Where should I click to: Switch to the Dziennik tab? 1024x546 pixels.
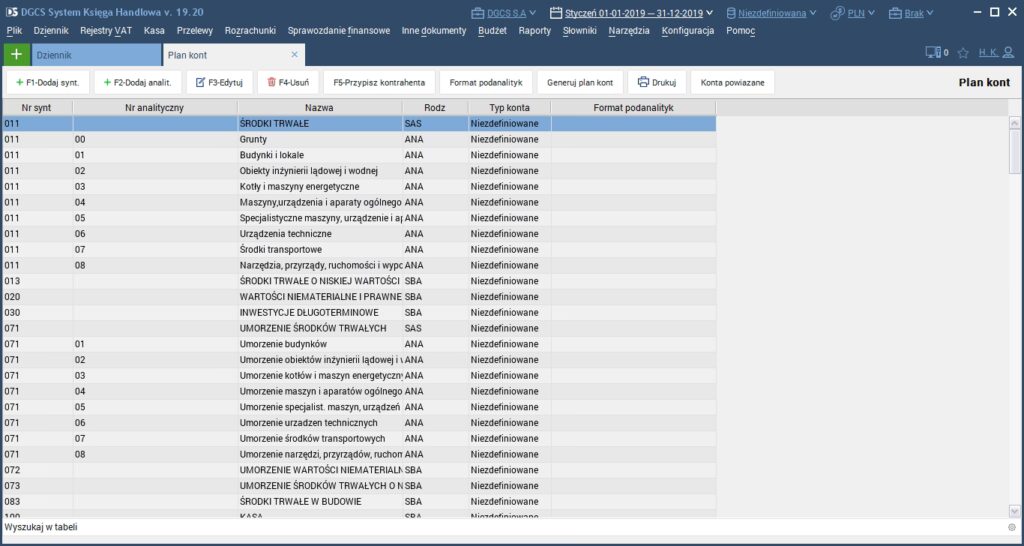pos(95,55)
